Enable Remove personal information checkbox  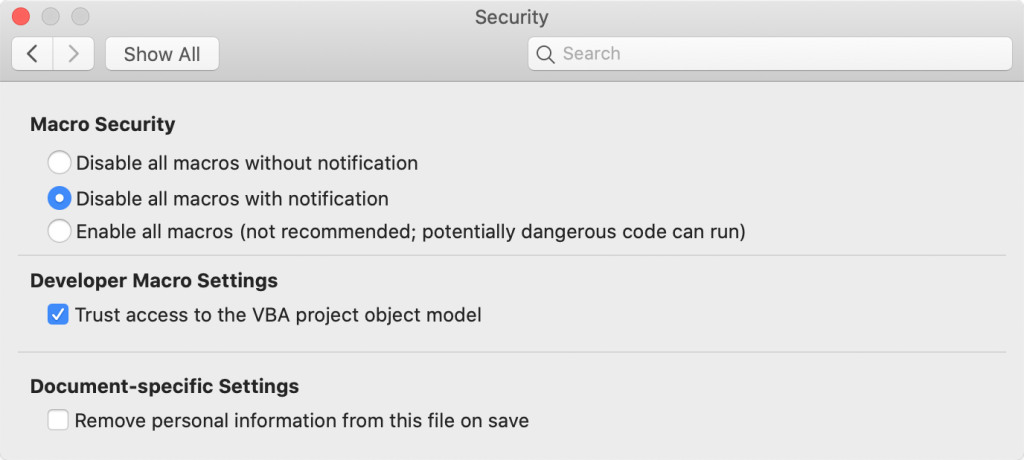pyautogui.click(x=58, y=421)
